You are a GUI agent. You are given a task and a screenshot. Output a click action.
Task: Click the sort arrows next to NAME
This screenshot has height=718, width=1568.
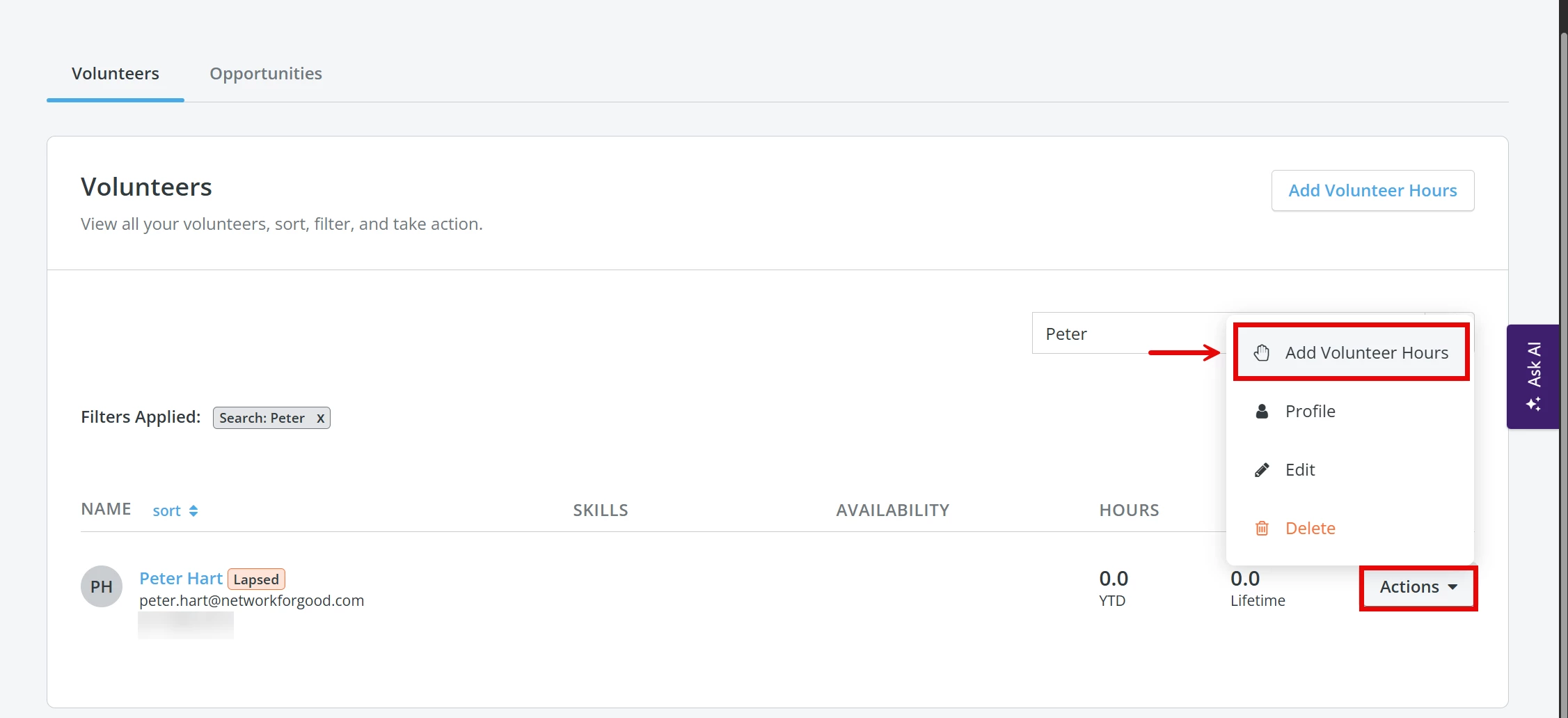[x=193, y=510]
